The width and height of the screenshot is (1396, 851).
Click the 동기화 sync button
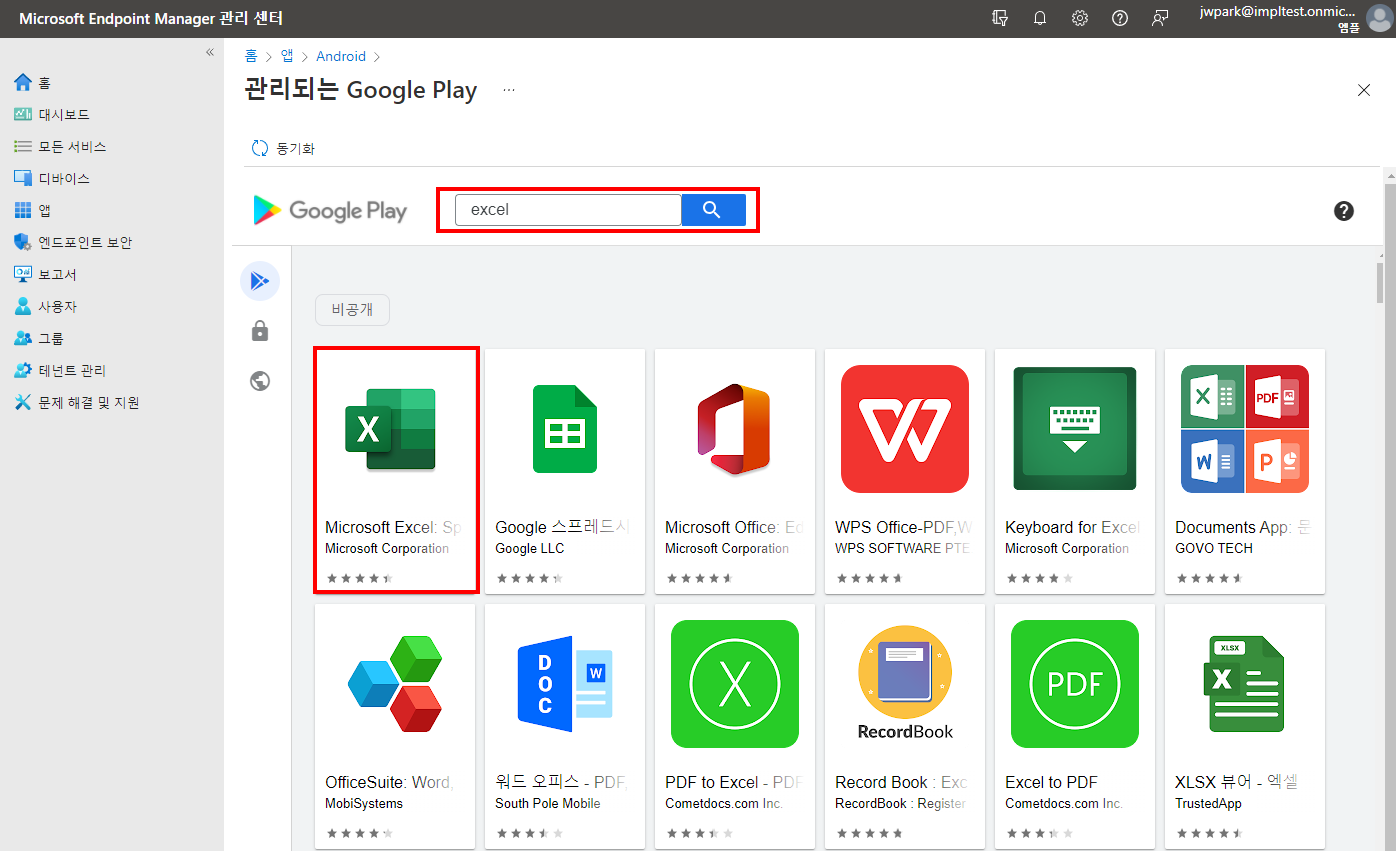pos(283,148)
